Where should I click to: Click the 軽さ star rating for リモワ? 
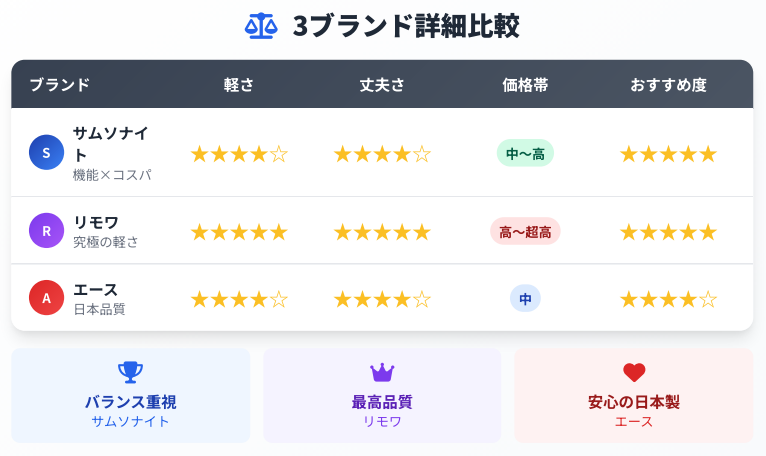[239, 232]
